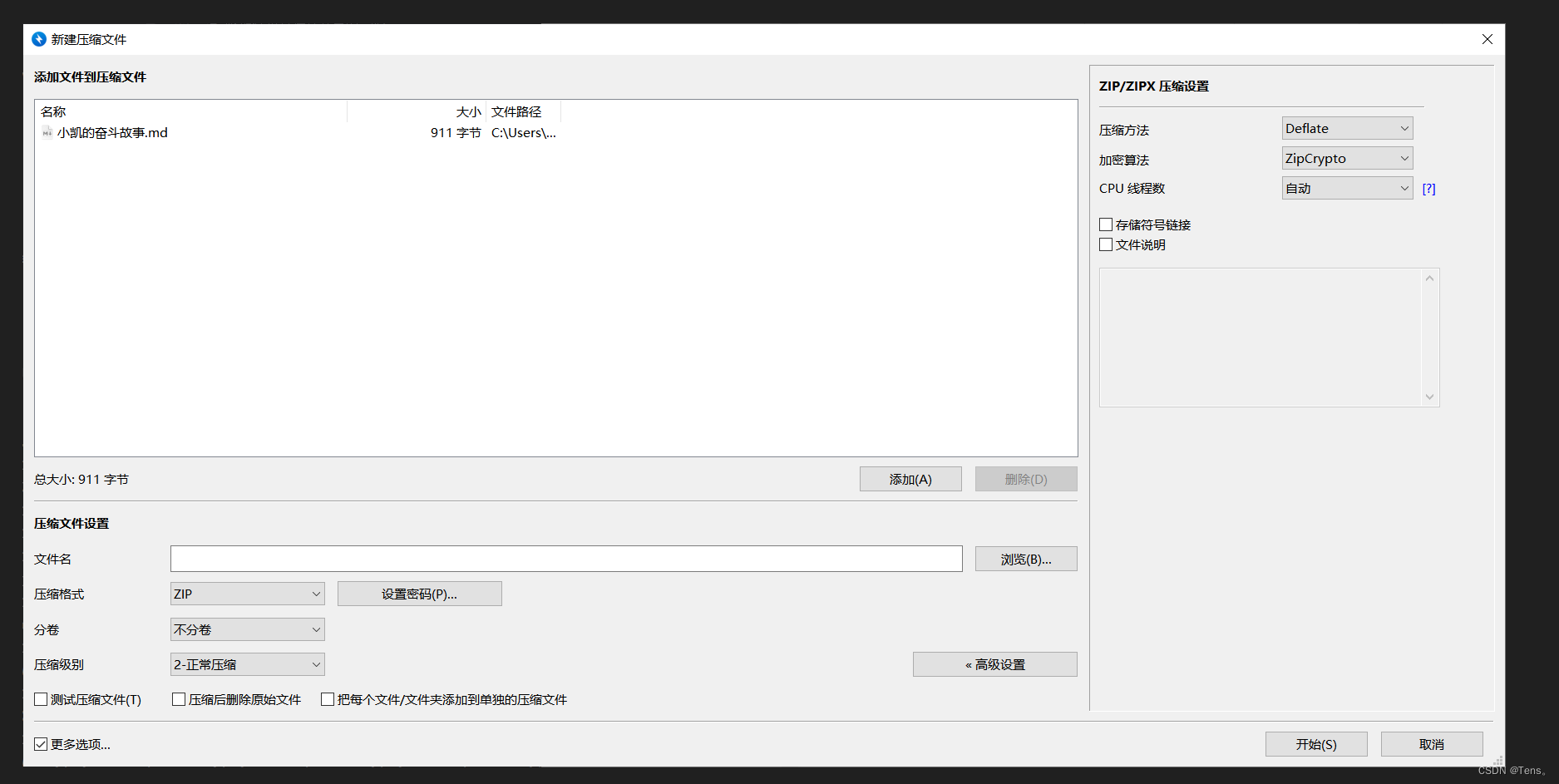Click the Bandizip app icon in title bar
The height and width of the screenshot is (784, 1559).
pyautogui.click(x=39, y=39)
